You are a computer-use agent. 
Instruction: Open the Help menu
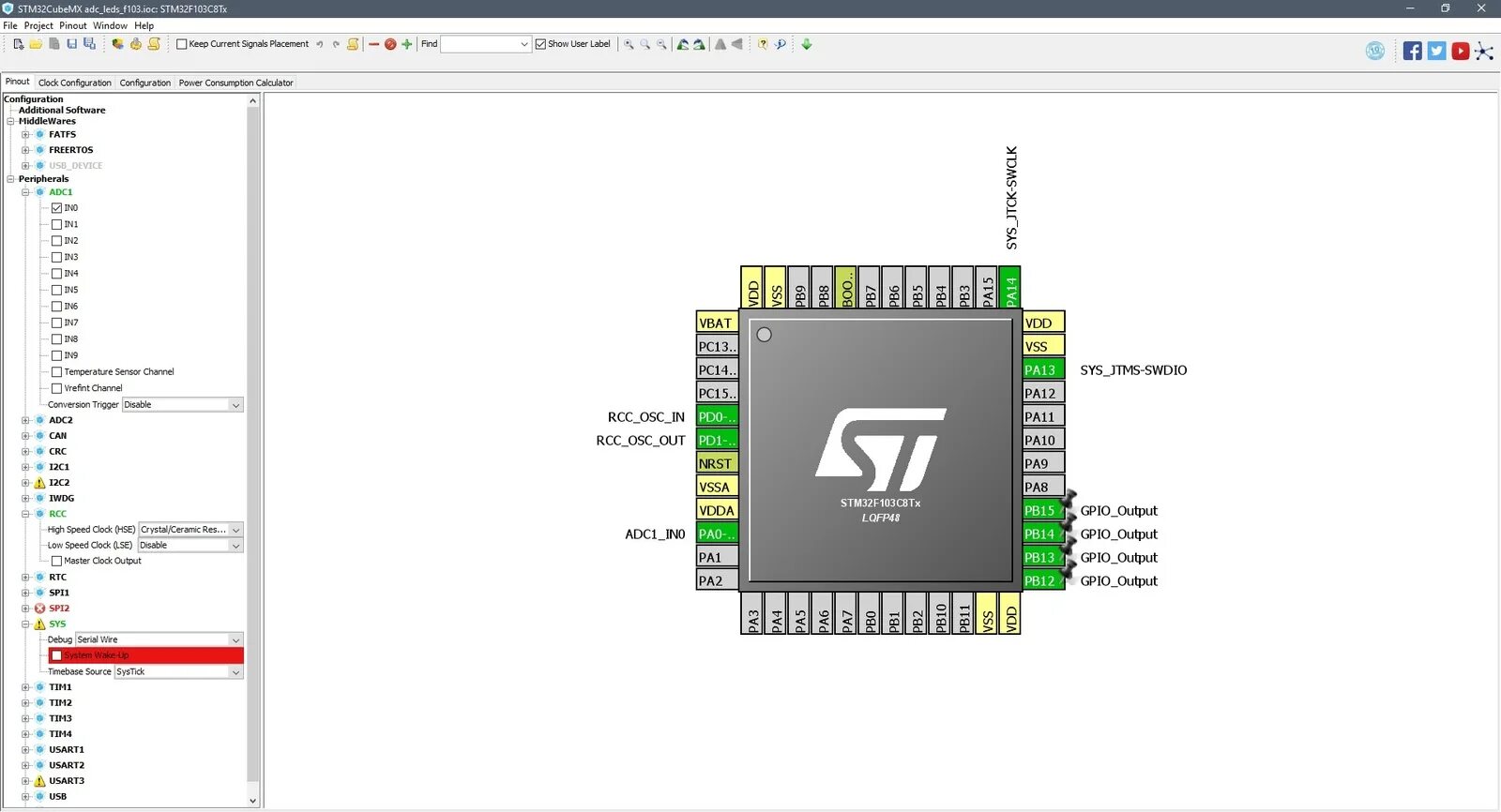point(144,25)
